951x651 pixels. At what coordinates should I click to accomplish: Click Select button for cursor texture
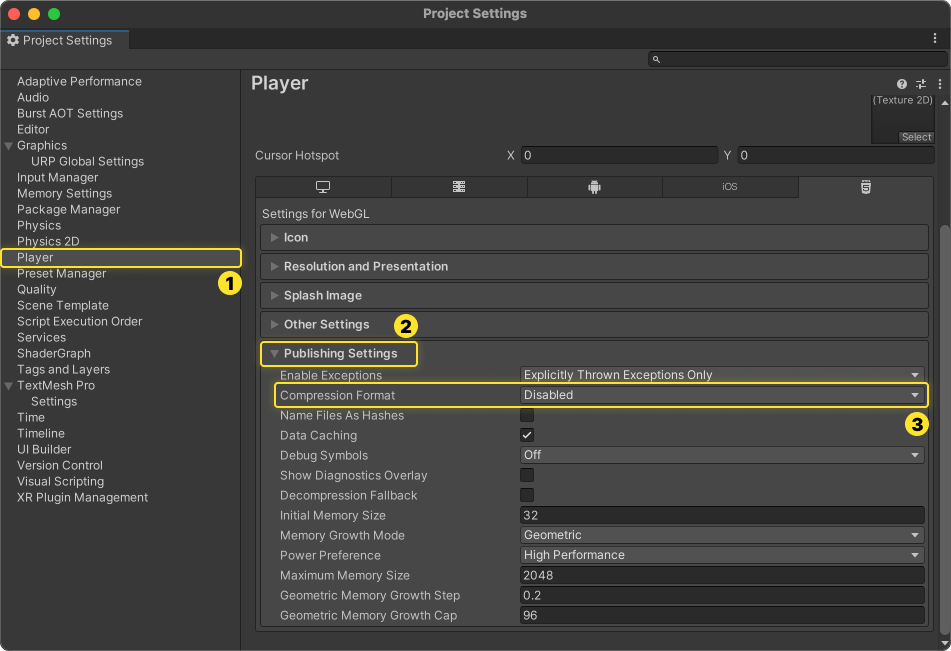pyautogui.click(x=916, y=137)
